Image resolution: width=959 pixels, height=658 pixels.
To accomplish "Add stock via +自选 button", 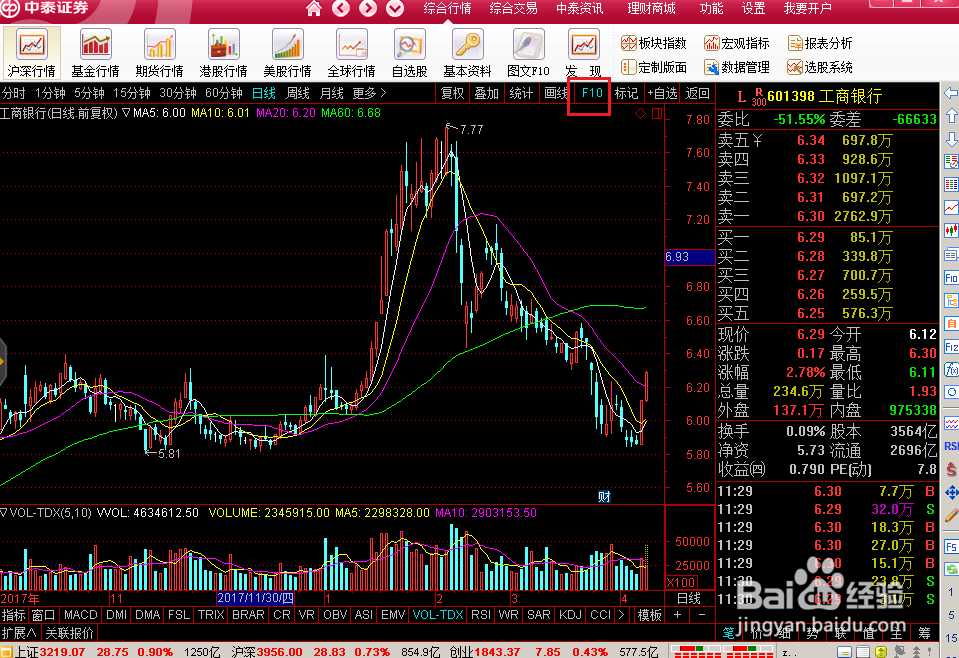I will [662, 94].
